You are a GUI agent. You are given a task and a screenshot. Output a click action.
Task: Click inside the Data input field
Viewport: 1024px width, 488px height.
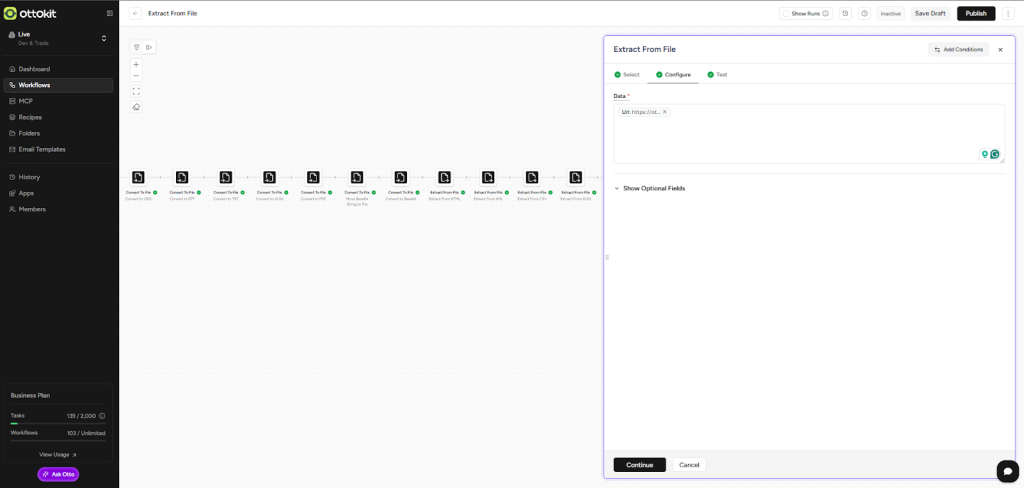click(800, 138)
